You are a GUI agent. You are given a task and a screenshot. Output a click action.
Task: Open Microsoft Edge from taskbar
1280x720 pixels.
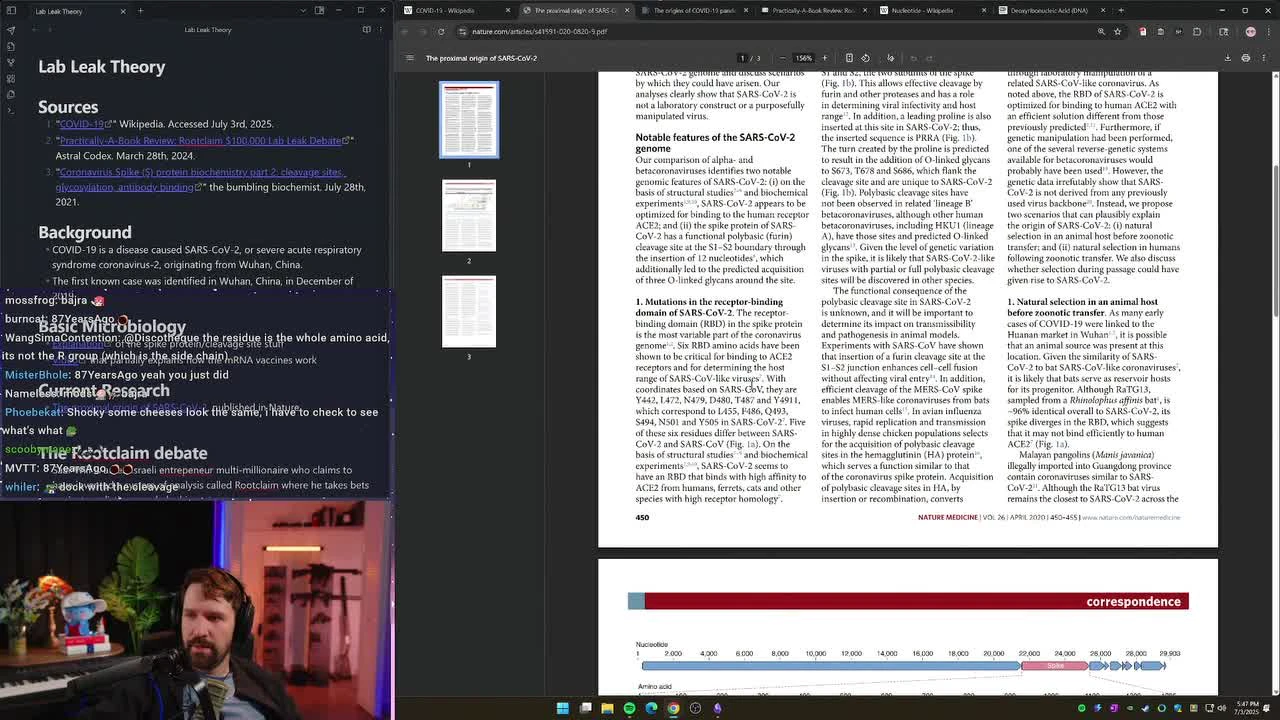tap(651, 708)
